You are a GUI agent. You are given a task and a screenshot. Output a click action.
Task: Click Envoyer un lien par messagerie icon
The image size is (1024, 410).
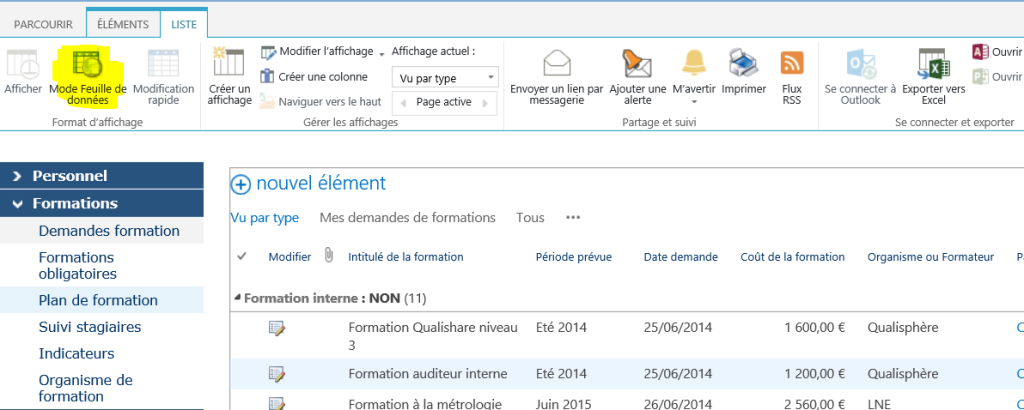coord(557,64)
